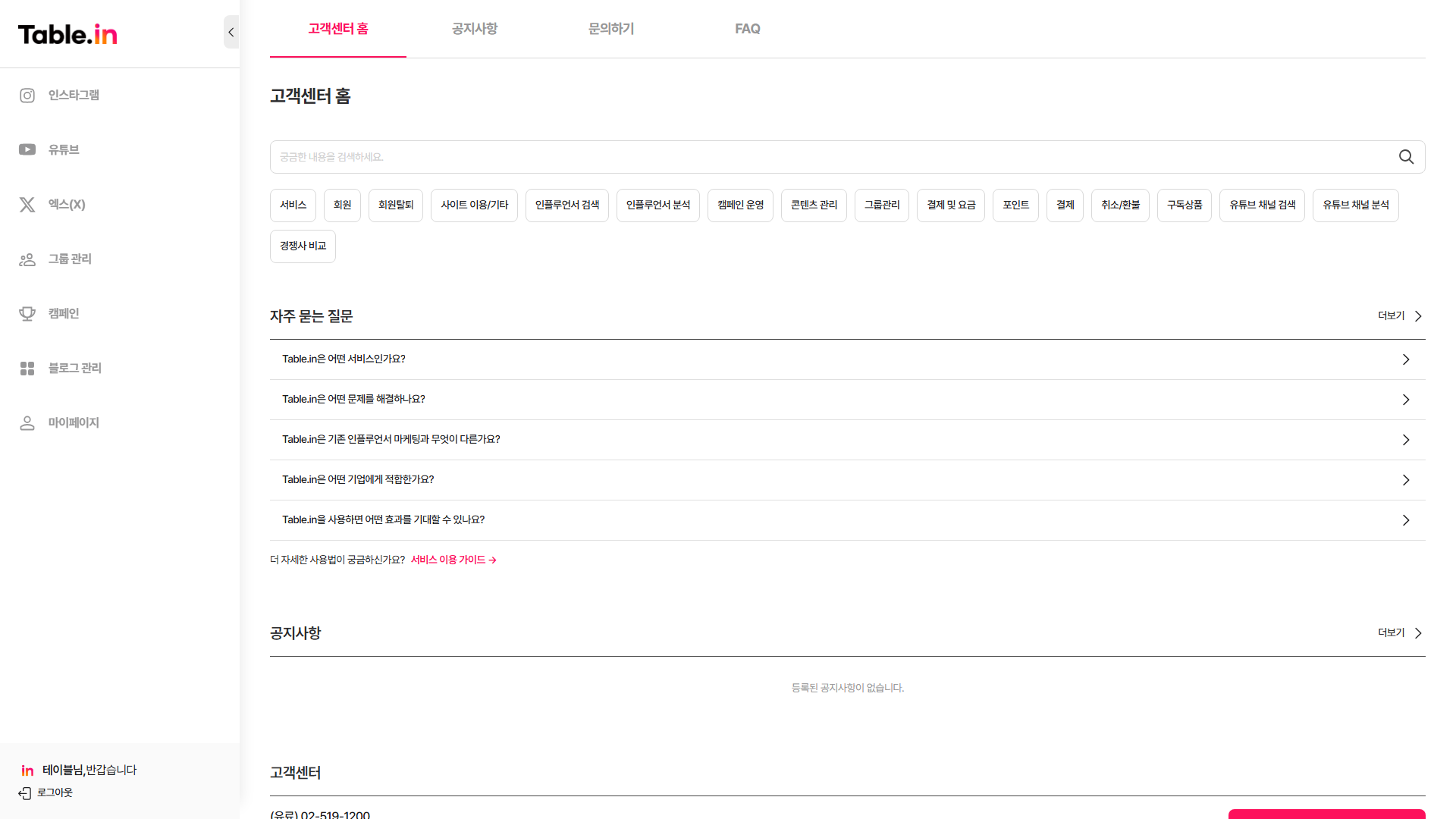1456x819 pixels.
Task: Expand the 기존 인플루언서 마케팅 question chevron
Action: coord(1406,440)
